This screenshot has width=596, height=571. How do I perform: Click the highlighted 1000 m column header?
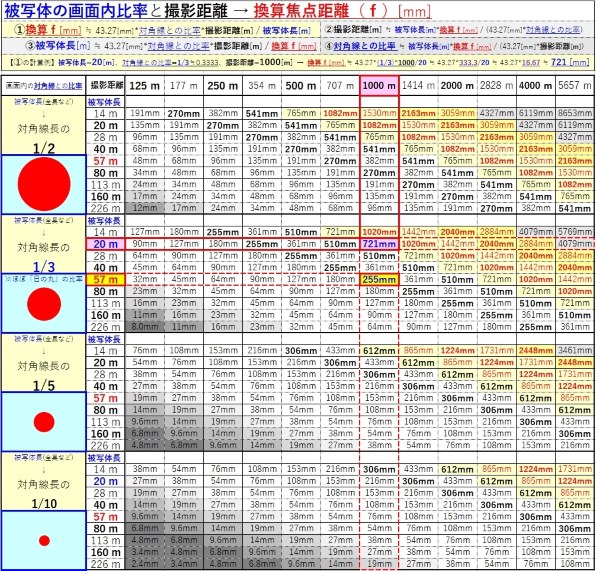pyautogui.click(x=379, y=86)
